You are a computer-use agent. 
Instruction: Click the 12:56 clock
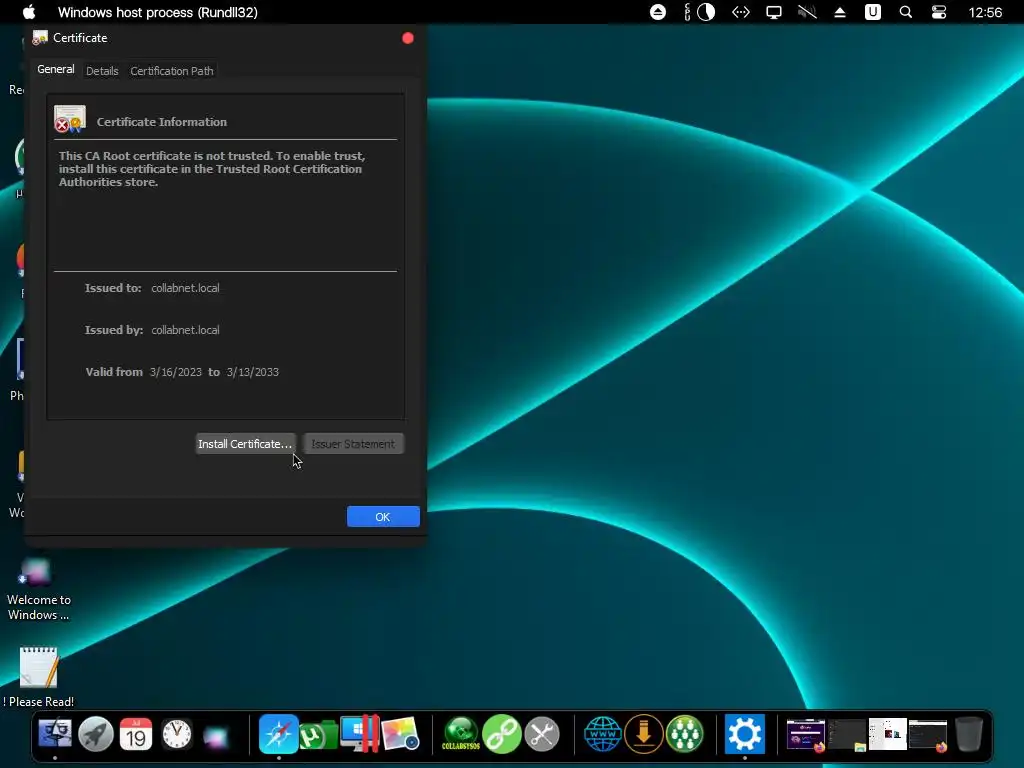[x=985, y=12]
